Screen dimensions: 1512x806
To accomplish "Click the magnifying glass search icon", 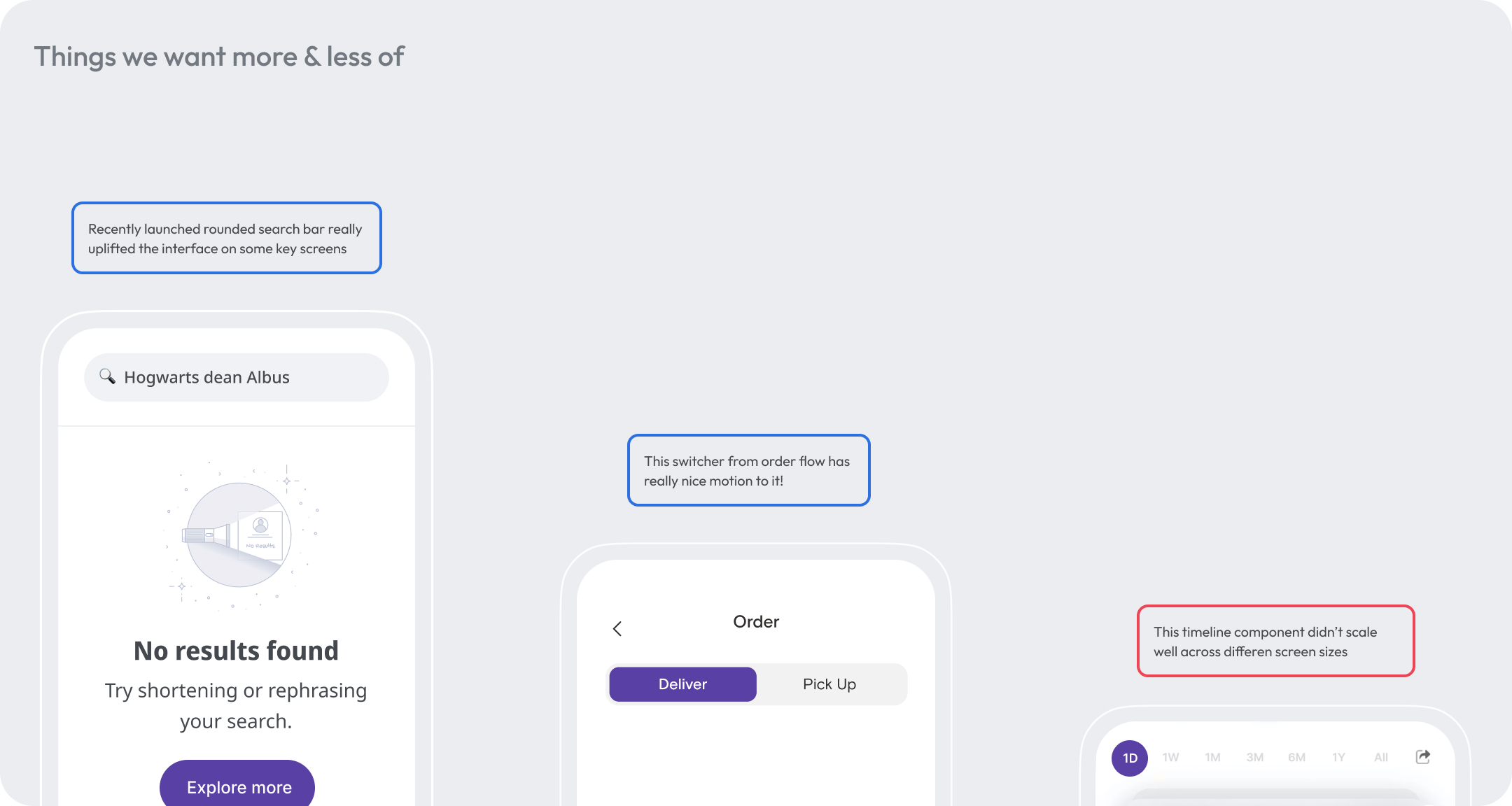I will (107, 376).
